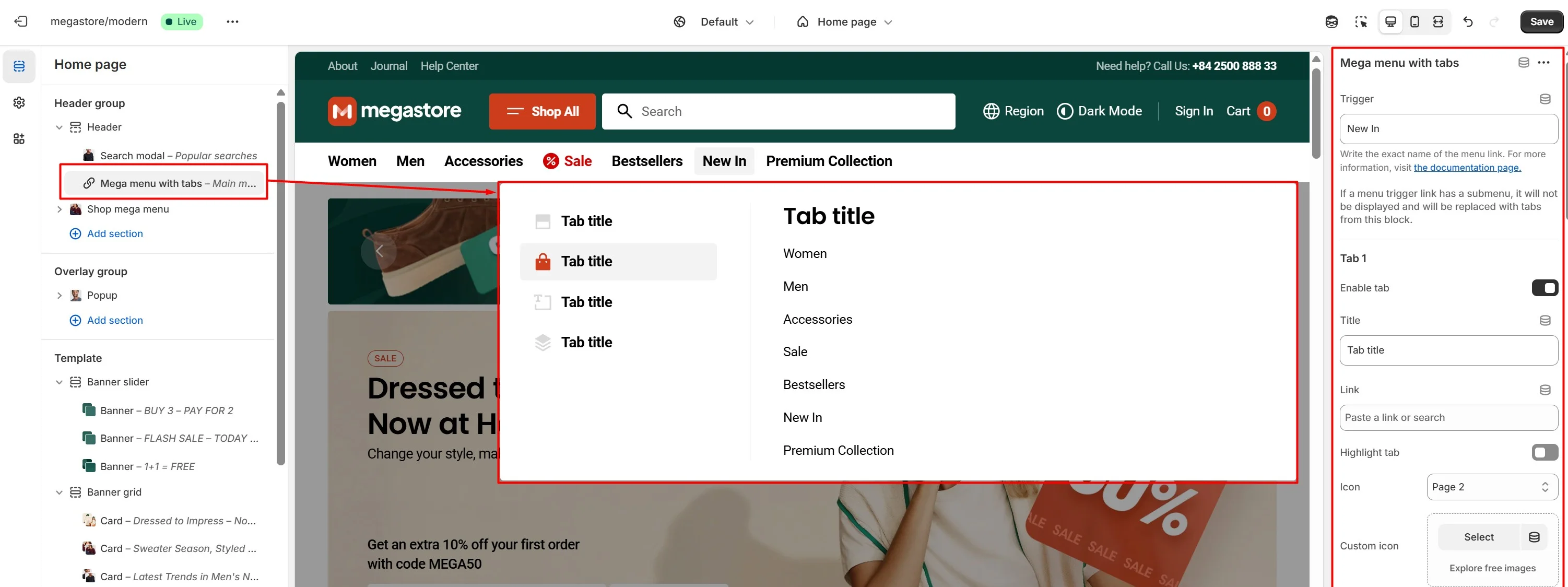Click the Select button under Custom icon
Image resolution: width=1568 pixels, height=587 pixels.
click(x=1478, y=537)
